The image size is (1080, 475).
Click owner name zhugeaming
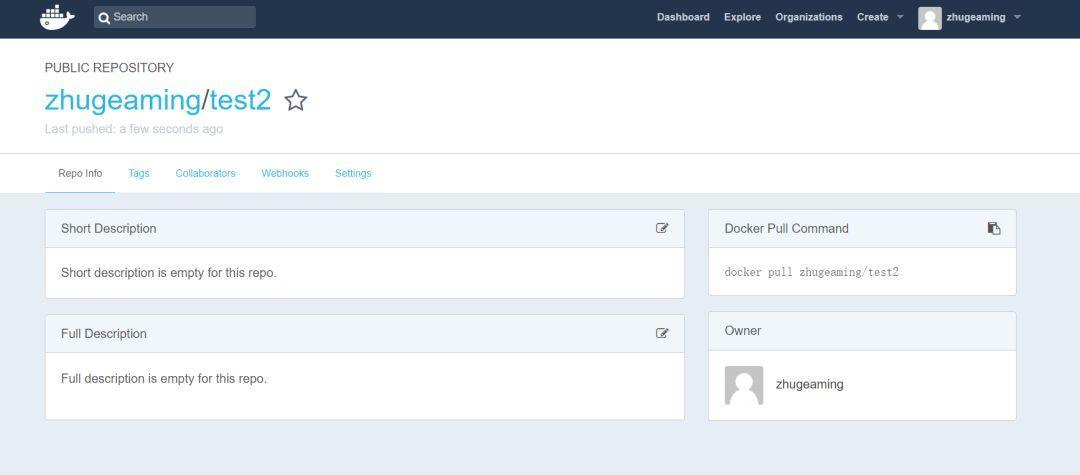point(809,384)
